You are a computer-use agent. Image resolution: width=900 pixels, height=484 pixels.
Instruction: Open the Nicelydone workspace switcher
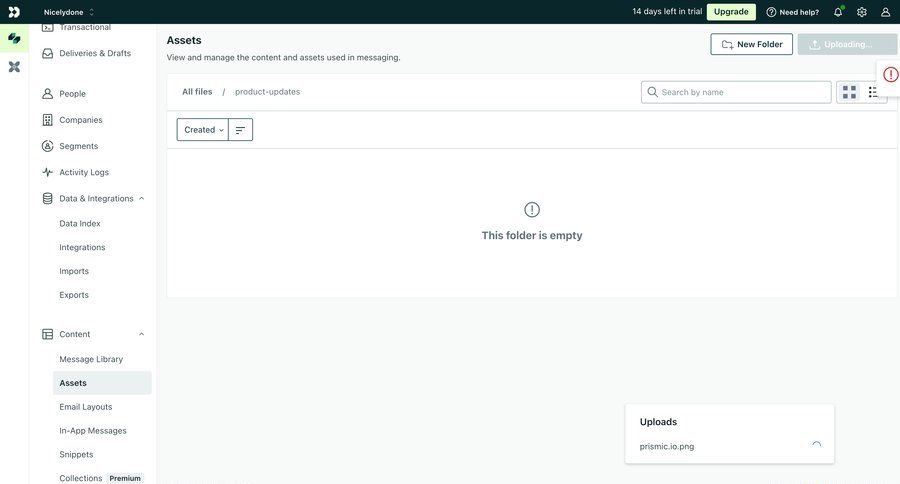(69, 12)
